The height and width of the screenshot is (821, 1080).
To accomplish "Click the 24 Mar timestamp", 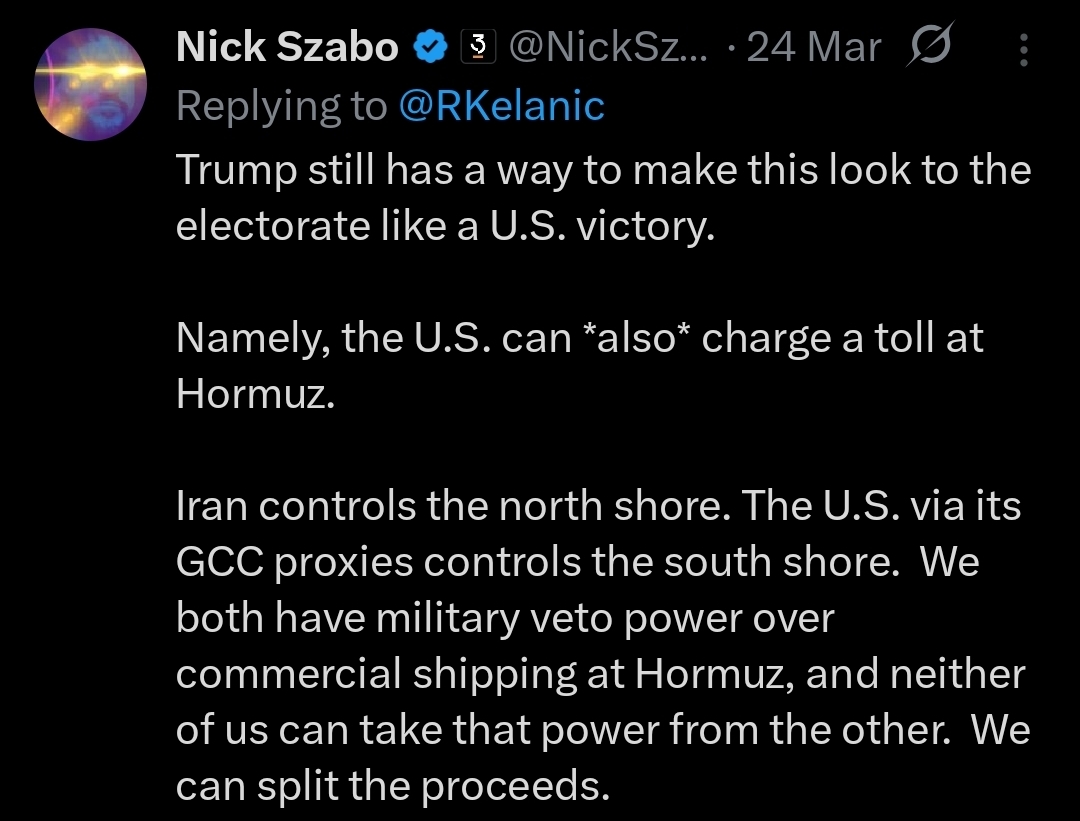I will pyautogui.click(x=814, y=47).
